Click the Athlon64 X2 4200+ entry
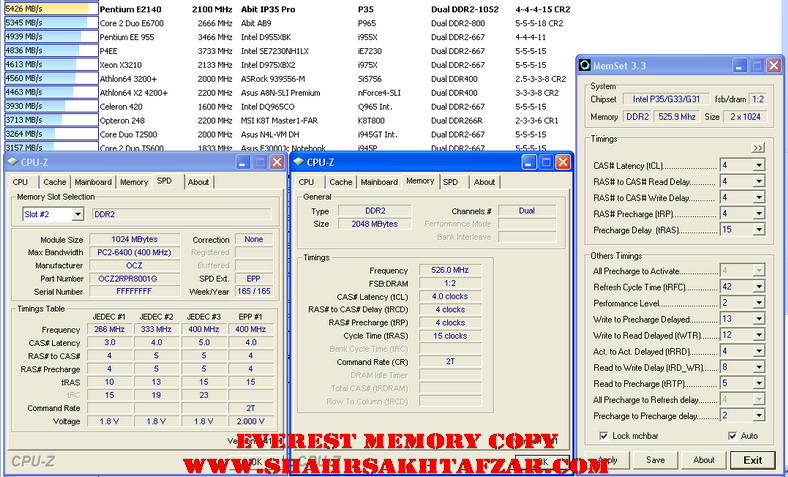The width and height of the screenshot is (788, 477). (x=134, y=93)
